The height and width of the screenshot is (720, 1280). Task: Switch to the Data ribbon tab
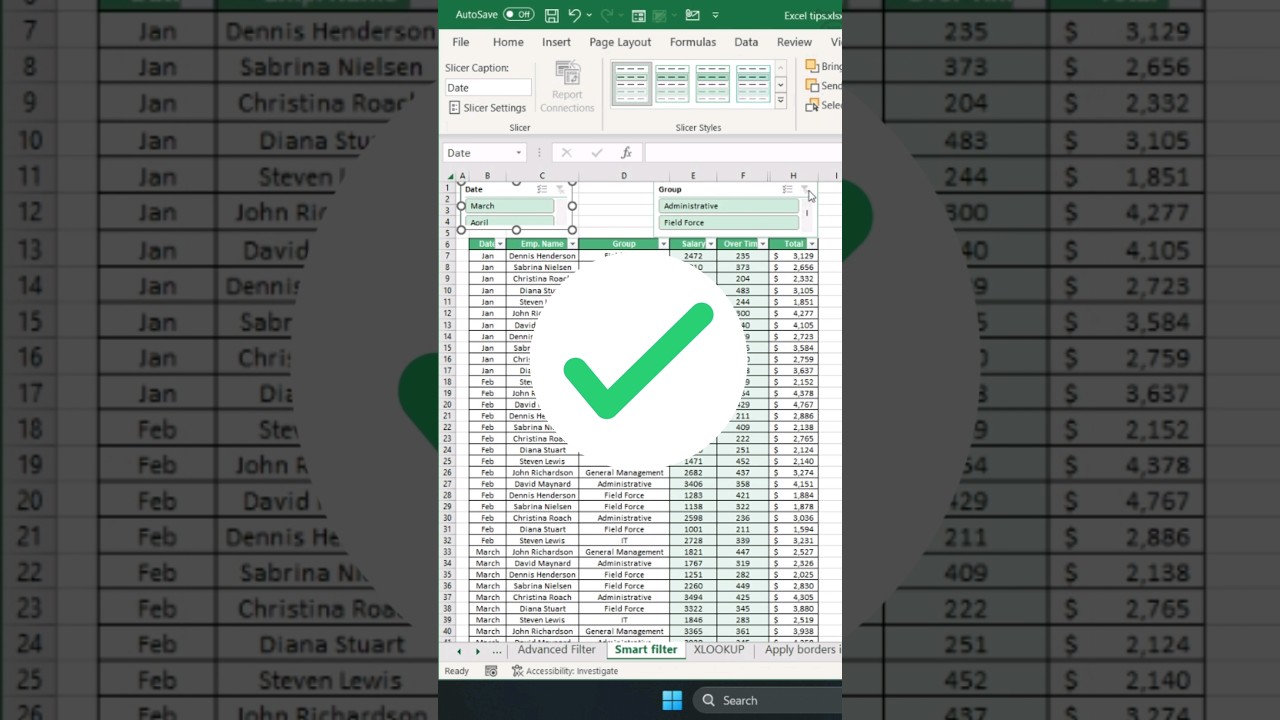point(746,42)
